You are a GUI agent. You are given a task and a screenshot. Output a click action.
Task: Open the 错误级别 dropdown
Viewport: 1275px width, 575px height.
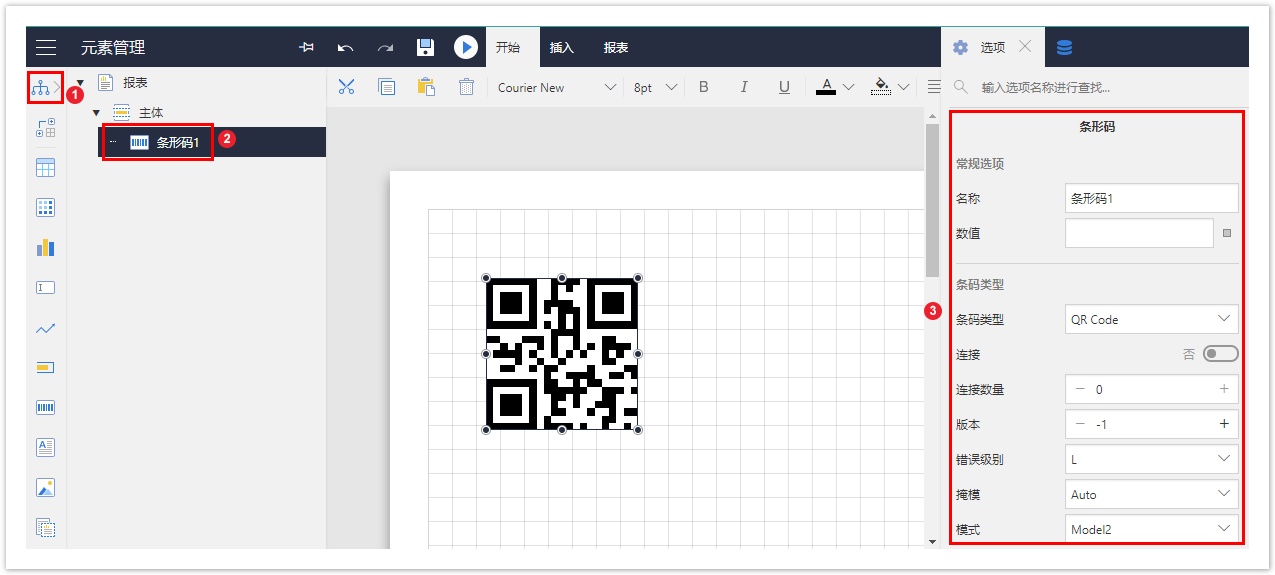coord(1151,459)
